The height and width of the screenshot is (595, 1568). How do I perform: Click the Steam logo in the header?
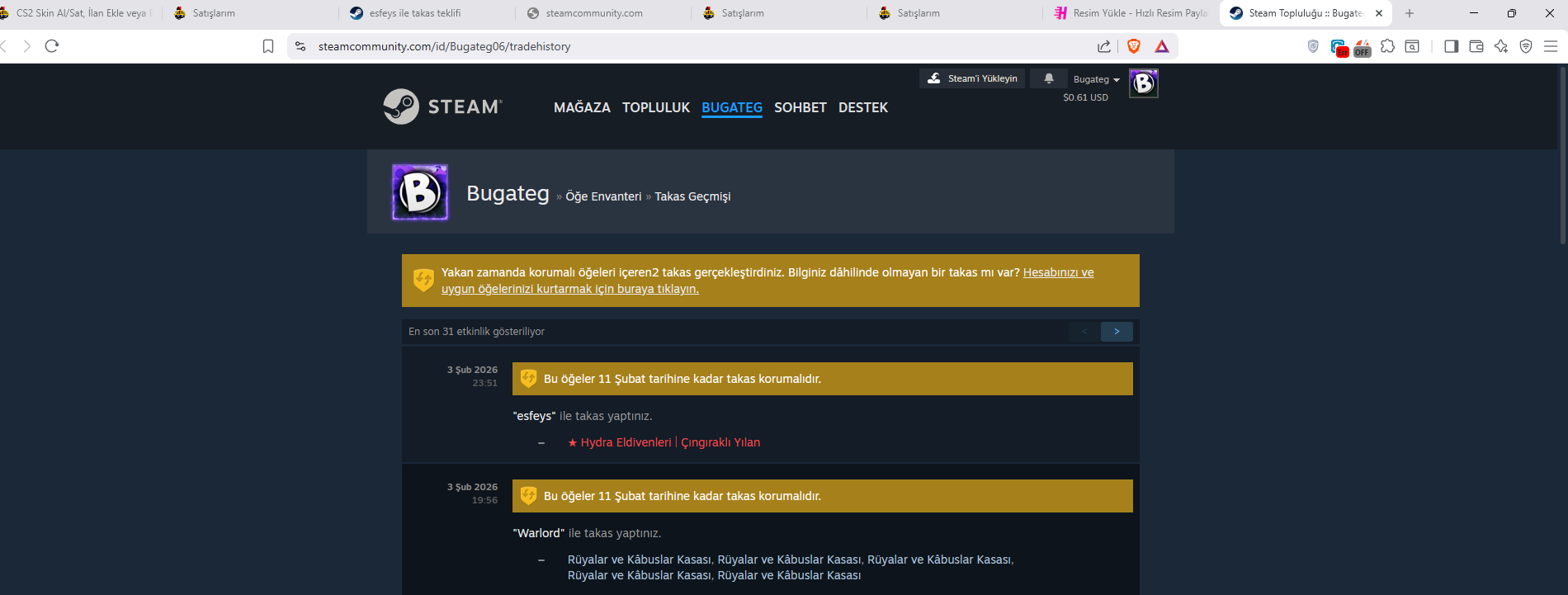pyautogui.click(x=443, y=106)
